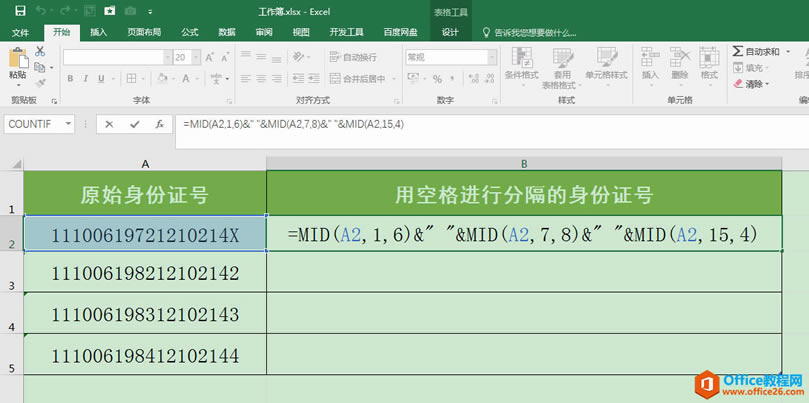The width and height of the screenshot is (809, 403).
Task: Open 格式 cell format menu
Action: click(x=709, y=66)
